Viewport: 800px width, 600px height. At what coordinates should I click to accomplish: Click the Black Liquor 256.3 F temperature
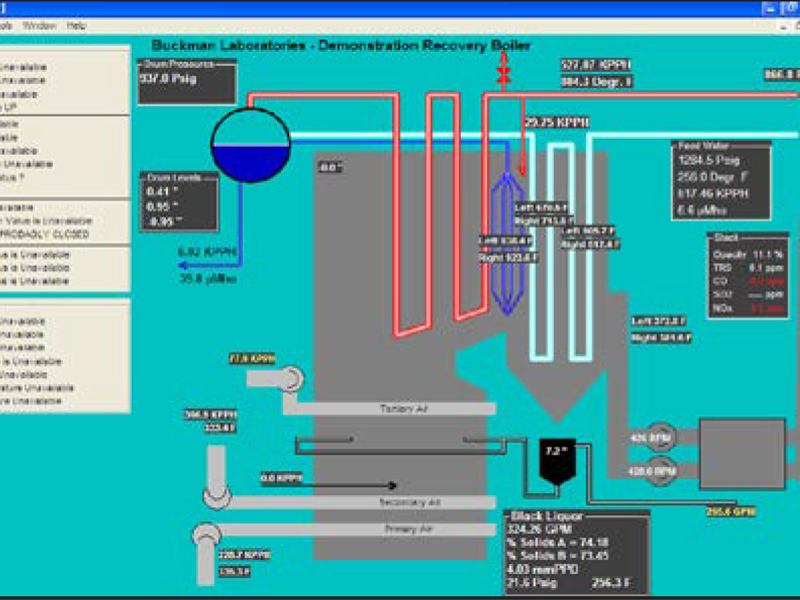611,583
